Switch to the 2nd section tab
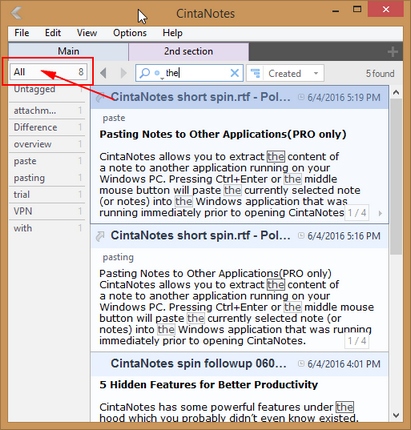411x430 pixels. point(188,51)
